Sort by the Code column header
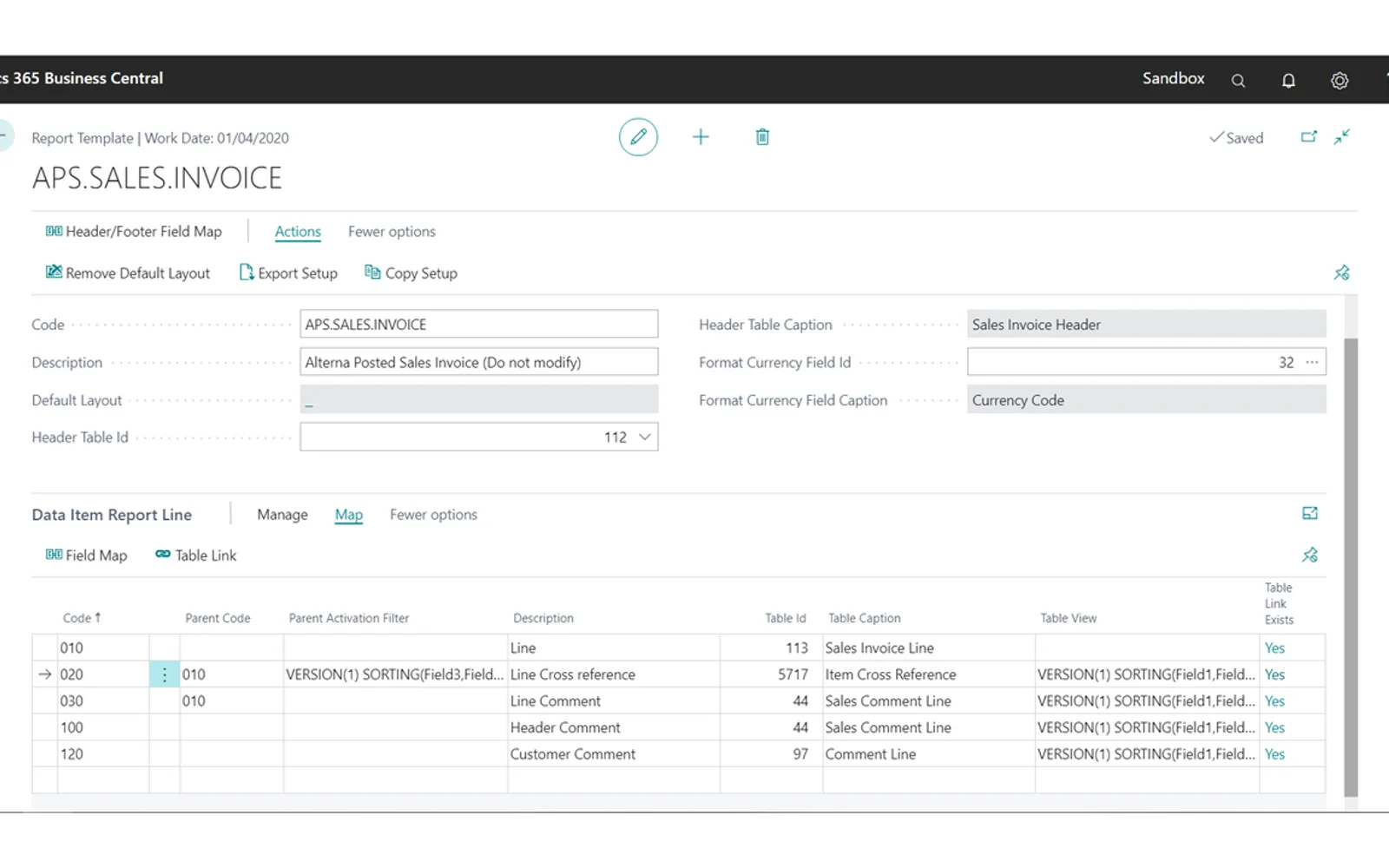The image size is (1389, 868). [82, 618]
